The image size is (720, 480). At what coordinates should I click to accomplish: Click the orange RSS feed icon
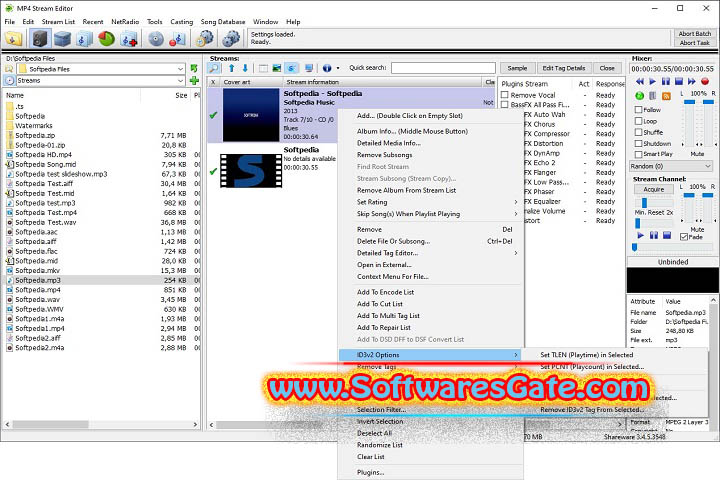(x=666, y=96)
